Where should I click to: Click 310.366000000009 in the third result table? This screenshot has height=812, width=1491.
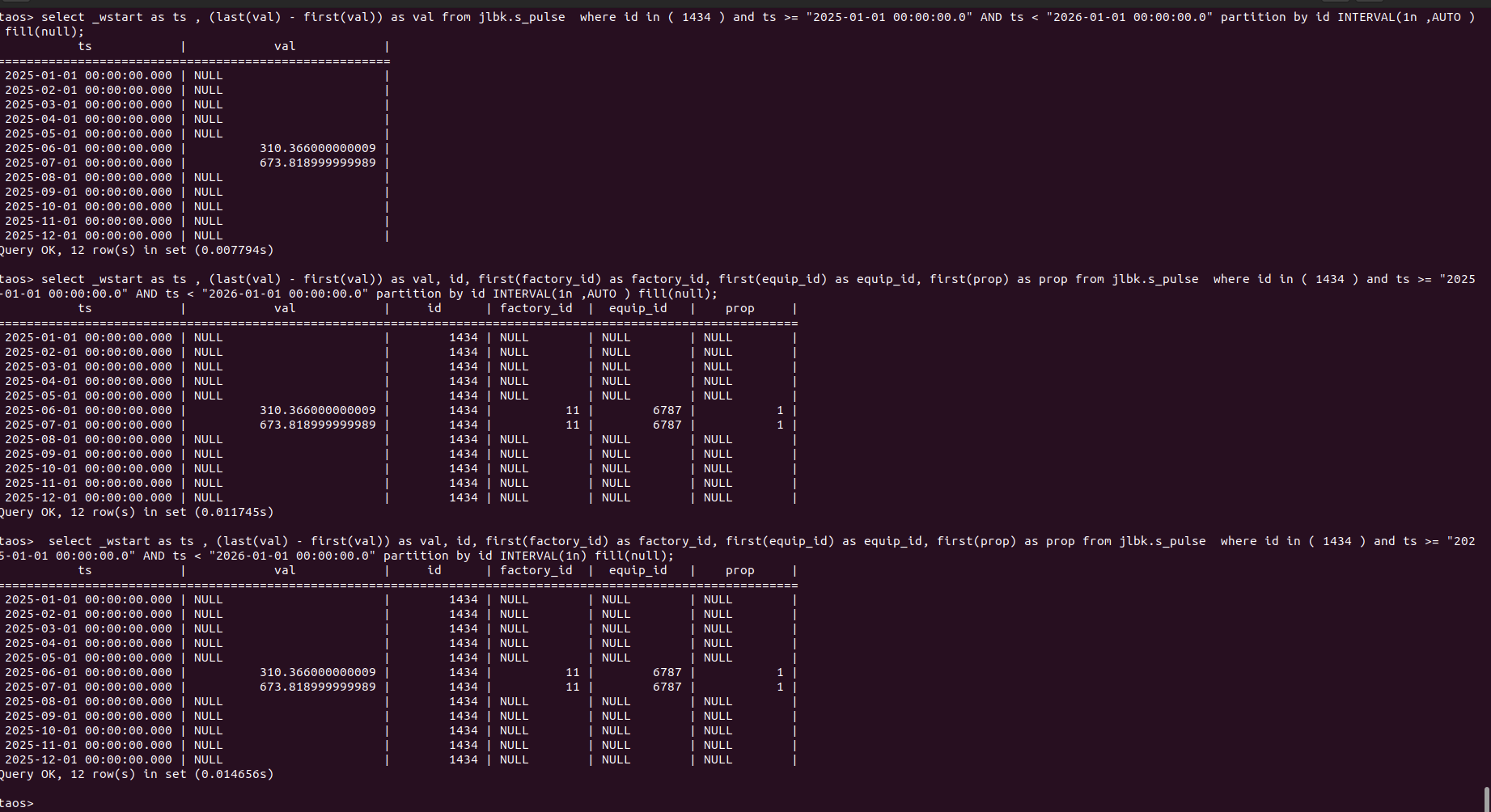317,672
